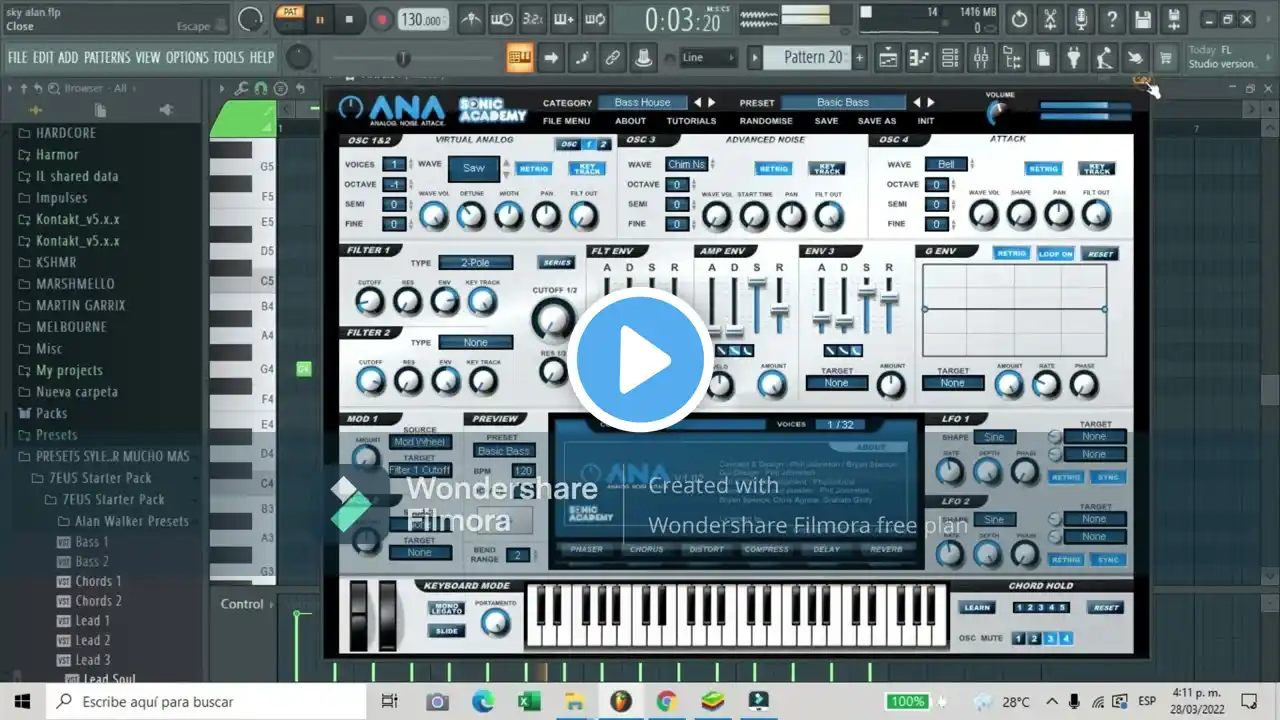Screen dimensions: 1280x720
Task: Open the Mixer view icon
Action: pyautogui.click(x=981, y=58)
